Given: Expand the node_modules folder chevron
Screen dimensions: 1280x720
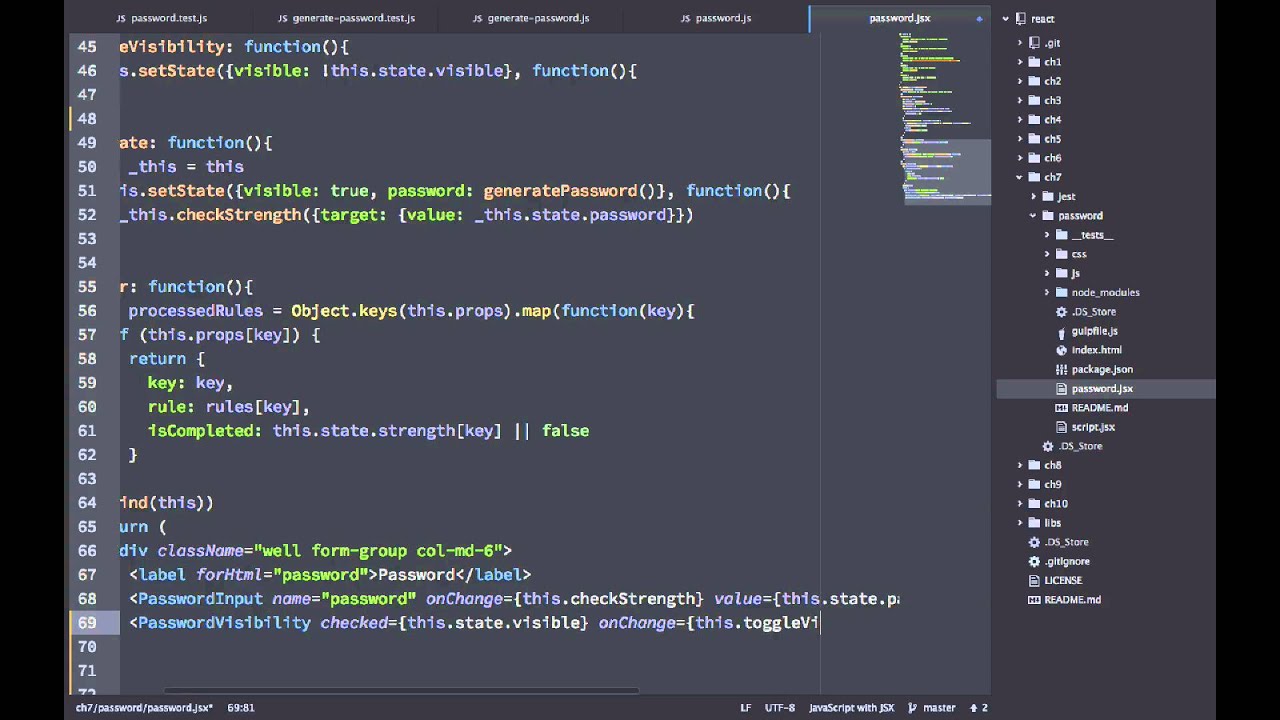Looking at the screenshot, I should pos(1047,292).
